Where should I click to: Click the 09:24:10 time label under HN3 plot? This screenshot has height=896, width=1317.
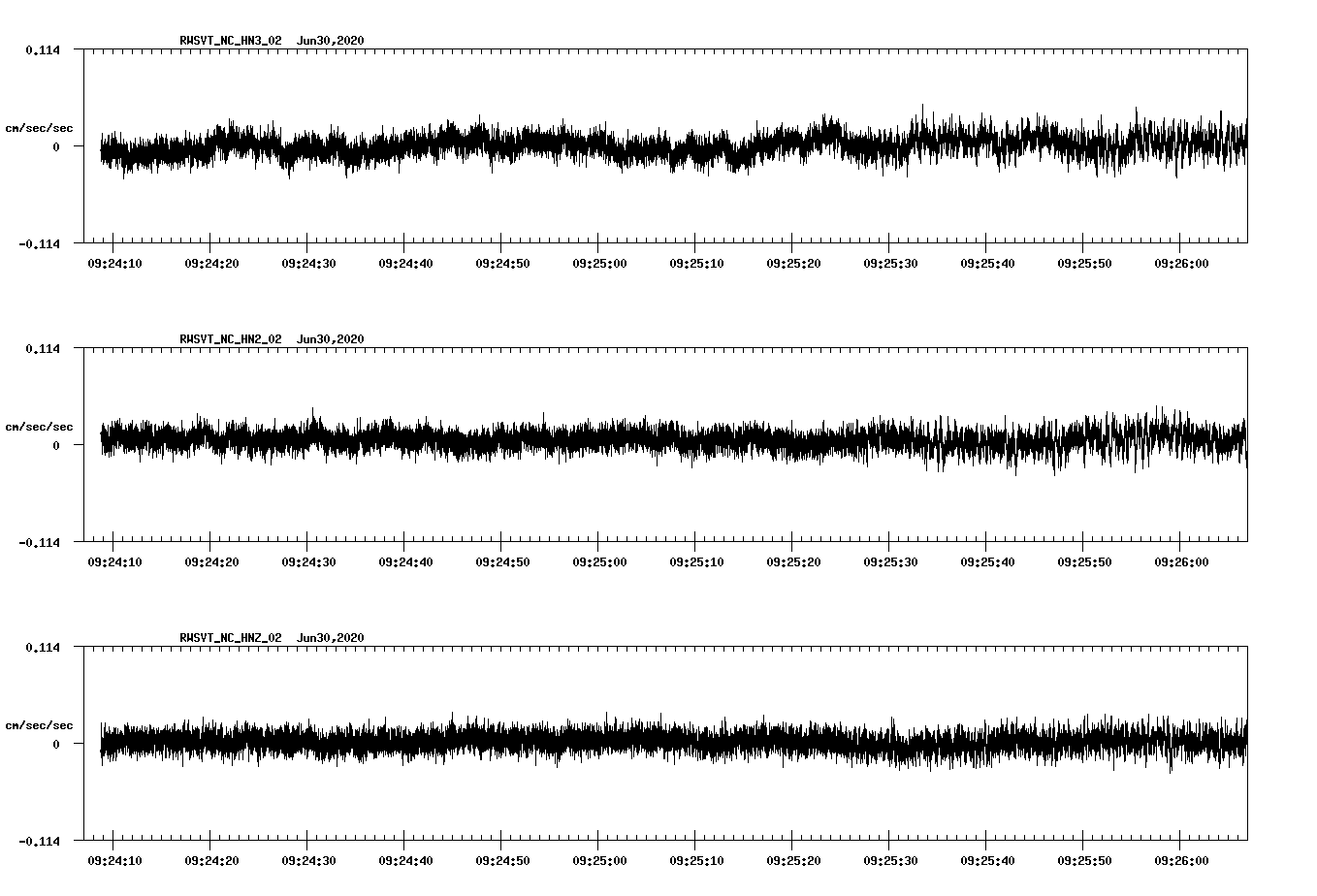tap(114, 263)
